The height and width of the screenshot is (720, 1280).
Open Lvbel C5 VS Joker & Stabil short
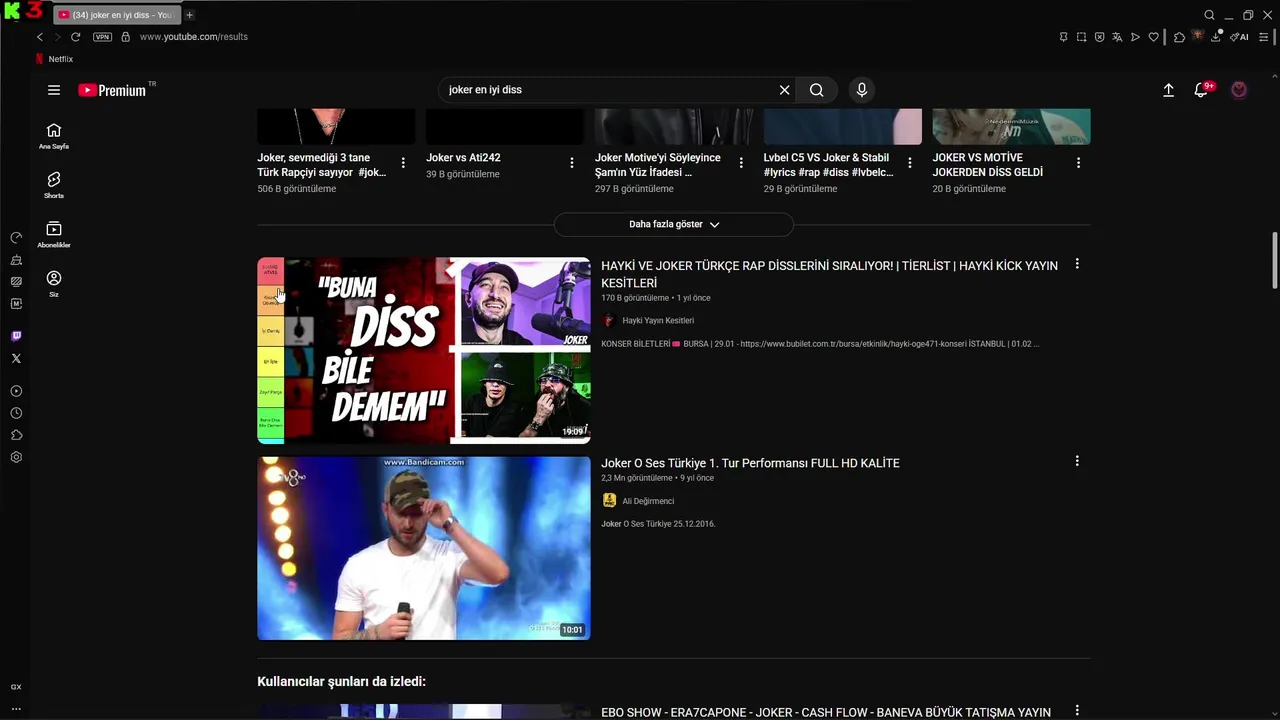tap(829, 165)
